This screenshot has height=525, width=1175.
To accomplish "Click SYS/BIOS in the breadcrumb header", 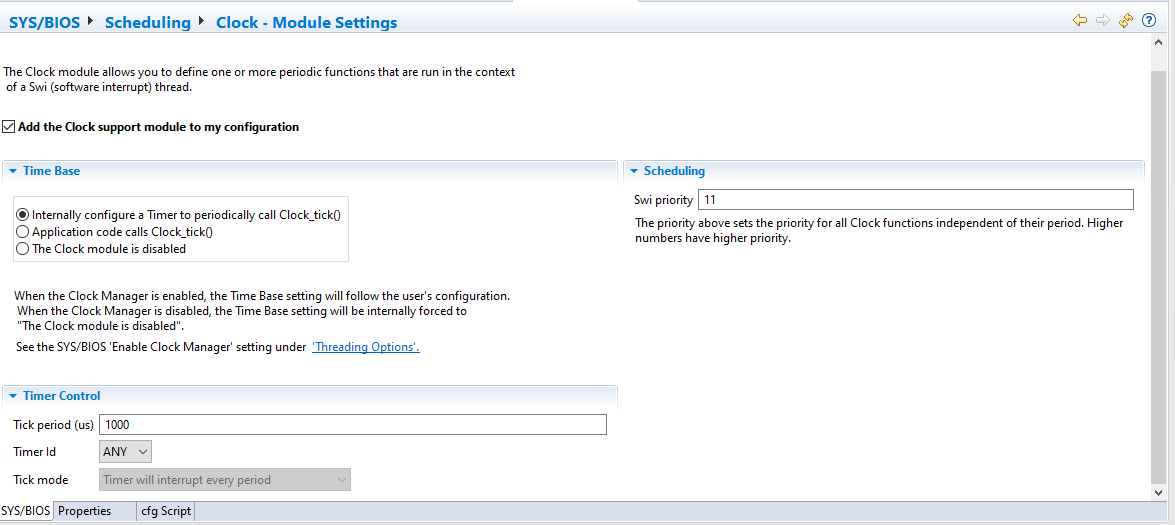I will tap(45, 22).
